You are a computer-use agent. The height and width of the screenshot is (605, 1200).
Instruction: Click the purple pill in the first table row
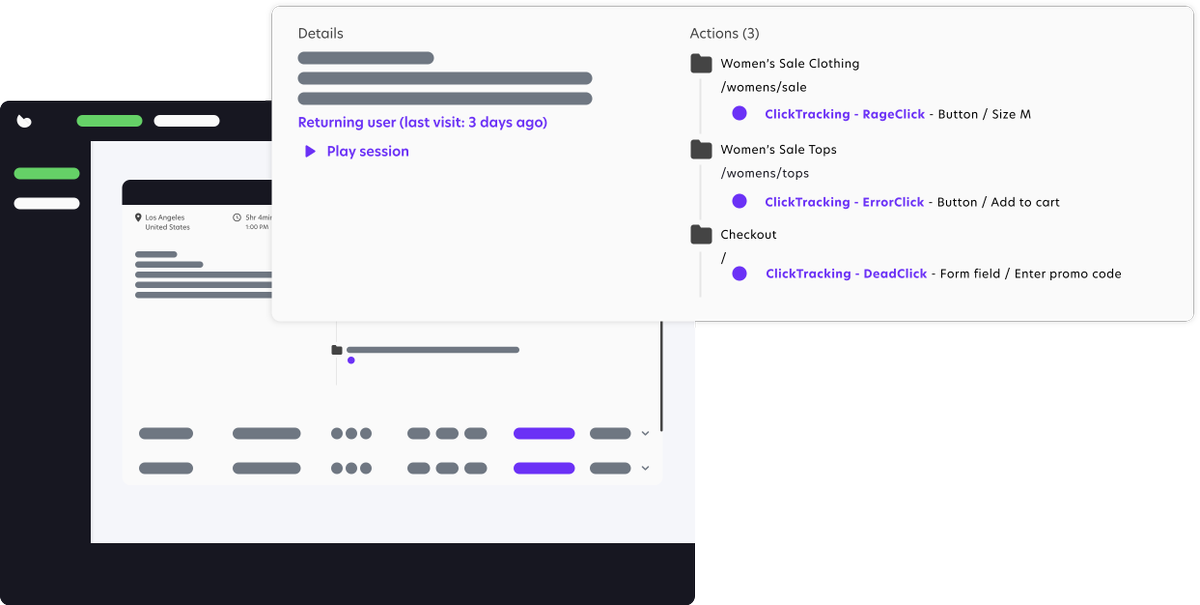[544, 434]
